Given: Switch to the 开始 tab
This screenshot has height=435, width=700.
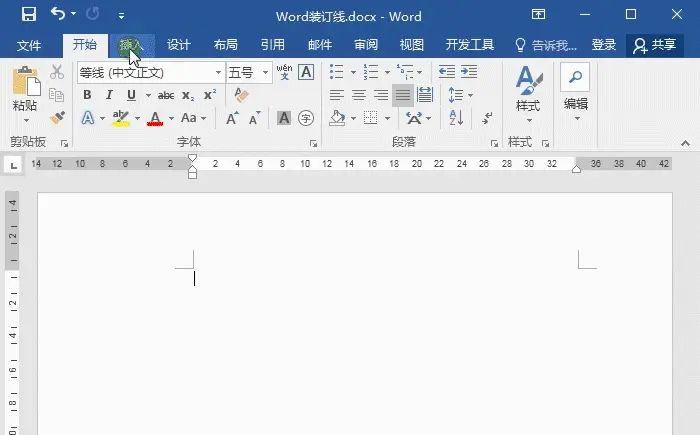Looking at the screenshot, I should (x=85, y=44).
